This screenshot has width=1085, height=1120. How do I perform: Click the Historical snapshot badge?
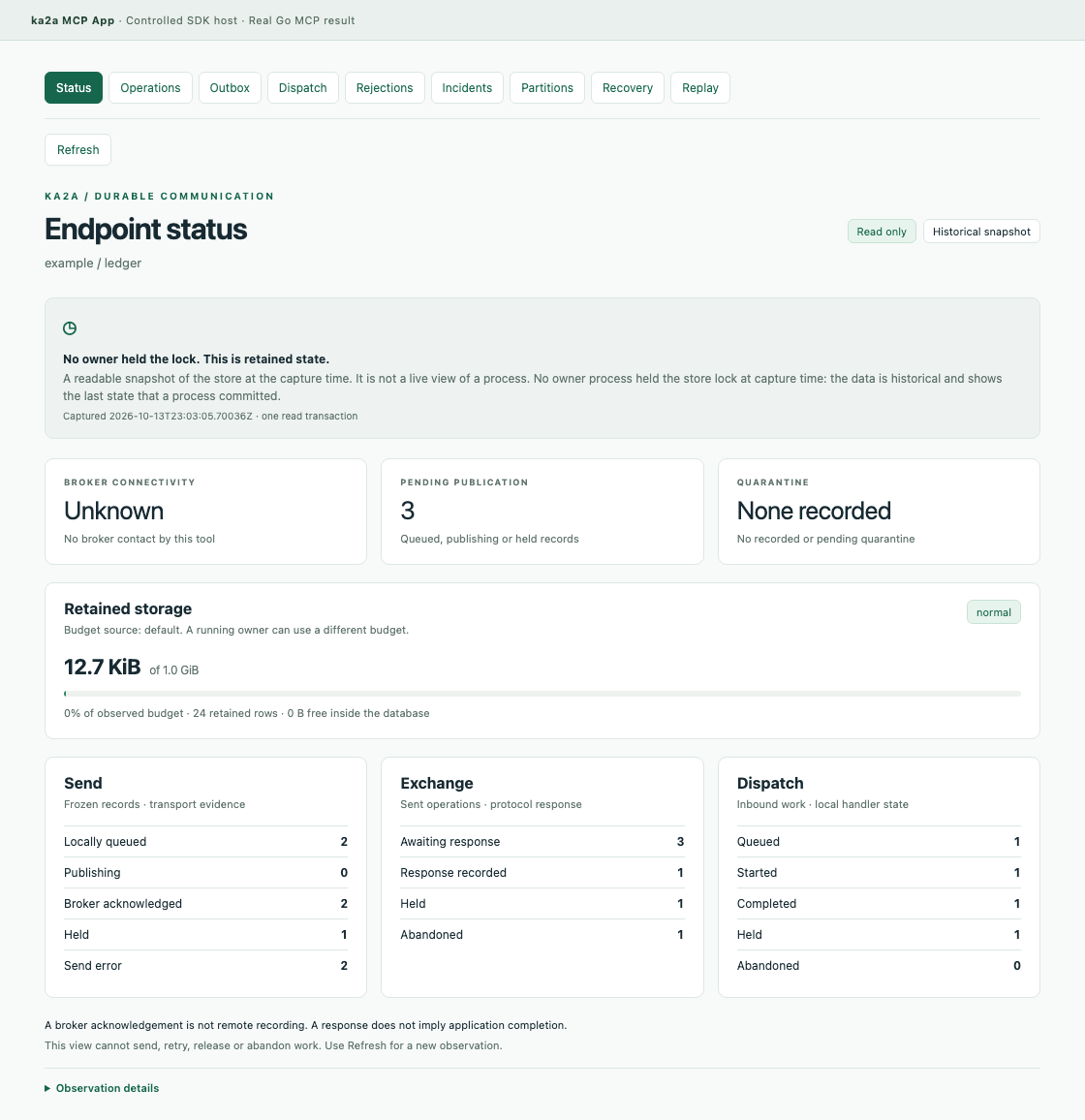point(981,232)
